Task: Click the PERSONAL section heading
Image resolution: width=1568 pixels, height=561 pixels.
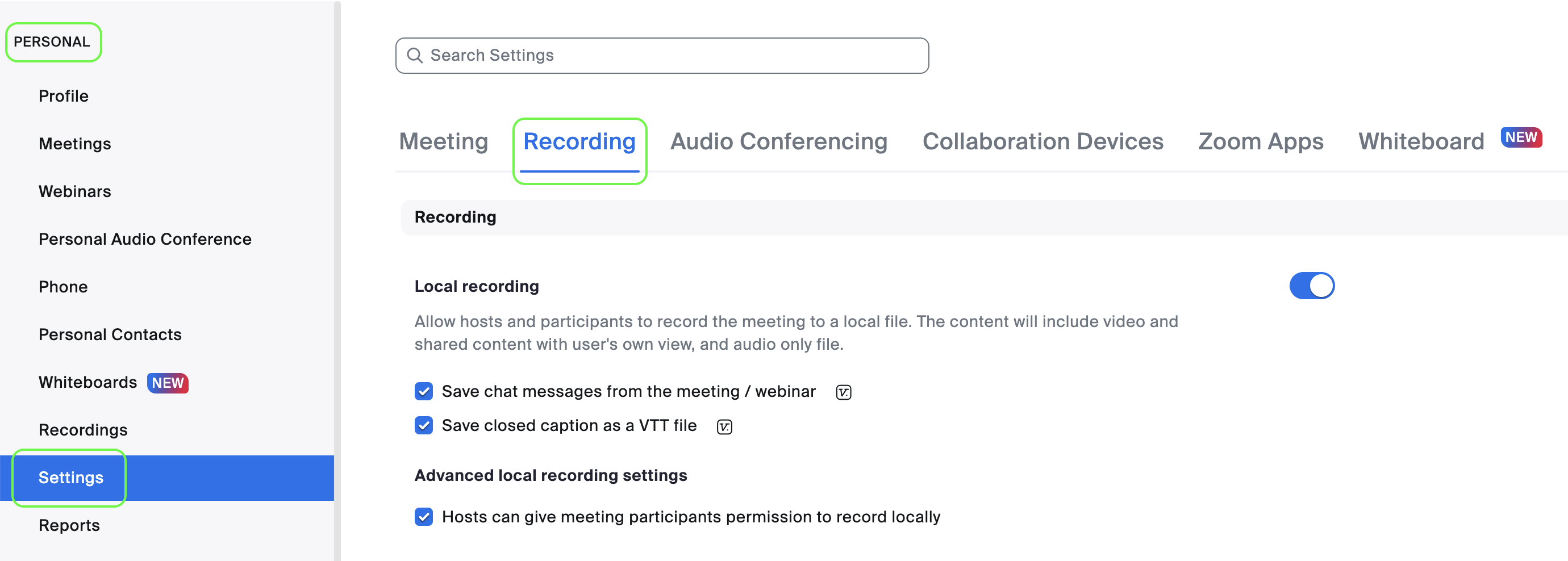Action: 52,42
